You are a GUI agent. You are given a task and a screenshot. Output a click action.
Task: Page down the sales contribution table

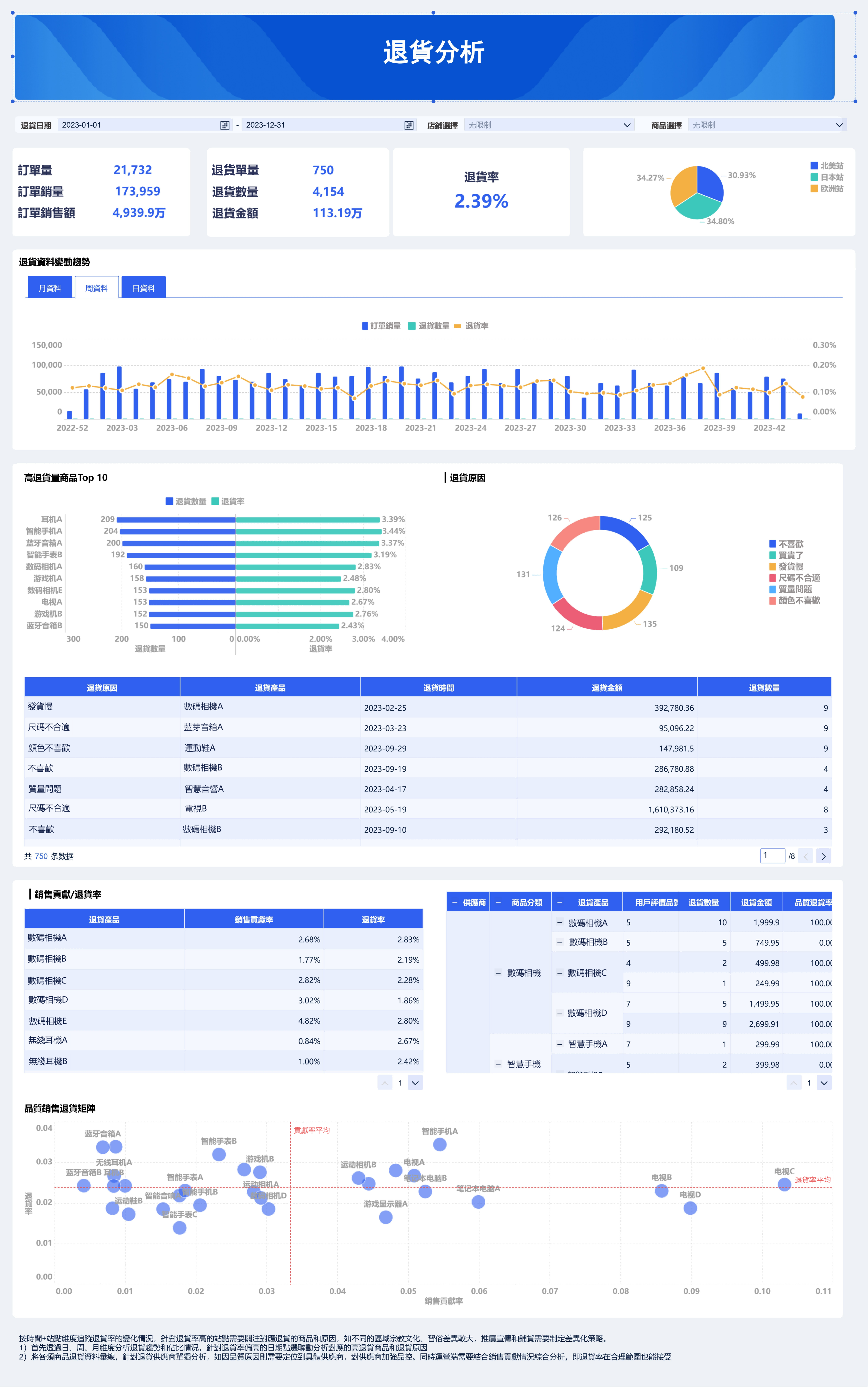416,1083
